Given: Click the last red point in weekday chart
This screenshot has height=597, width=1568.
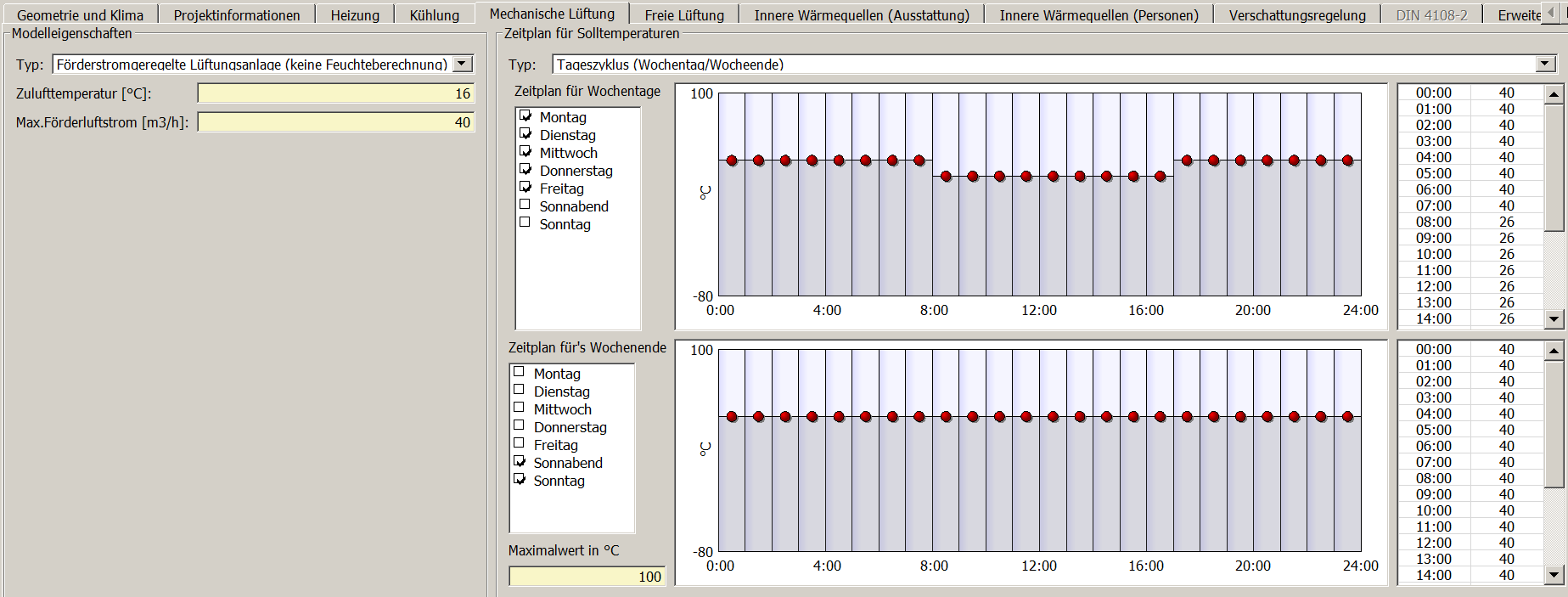Looking at the screenshot, I should [1348, 161].
